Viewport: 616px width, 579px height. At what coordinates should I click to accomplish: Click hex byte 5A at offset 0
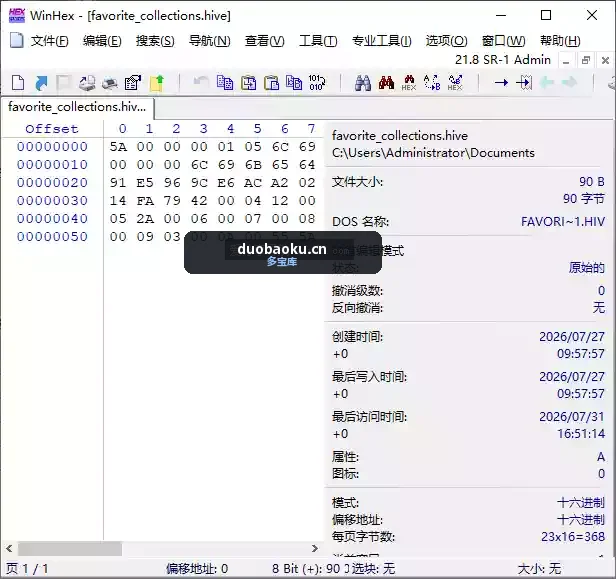[118, 147]
